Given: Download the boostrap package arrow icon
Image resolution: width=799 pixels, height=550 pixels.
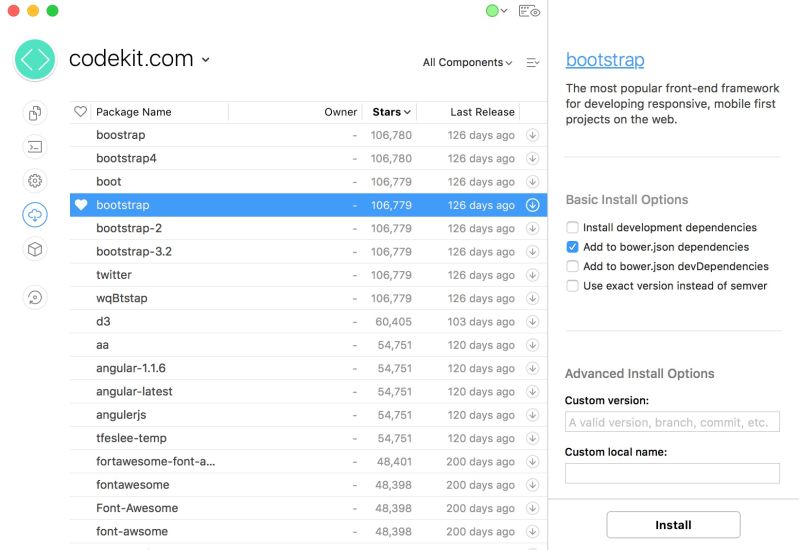Looking at the screenshot, I should (x=532, y=135).
